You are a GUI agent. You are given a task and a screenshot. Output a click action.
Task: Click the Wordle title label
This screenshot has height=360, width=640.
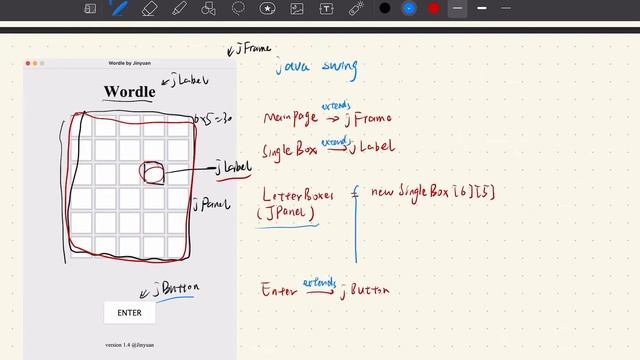point(129,91)
